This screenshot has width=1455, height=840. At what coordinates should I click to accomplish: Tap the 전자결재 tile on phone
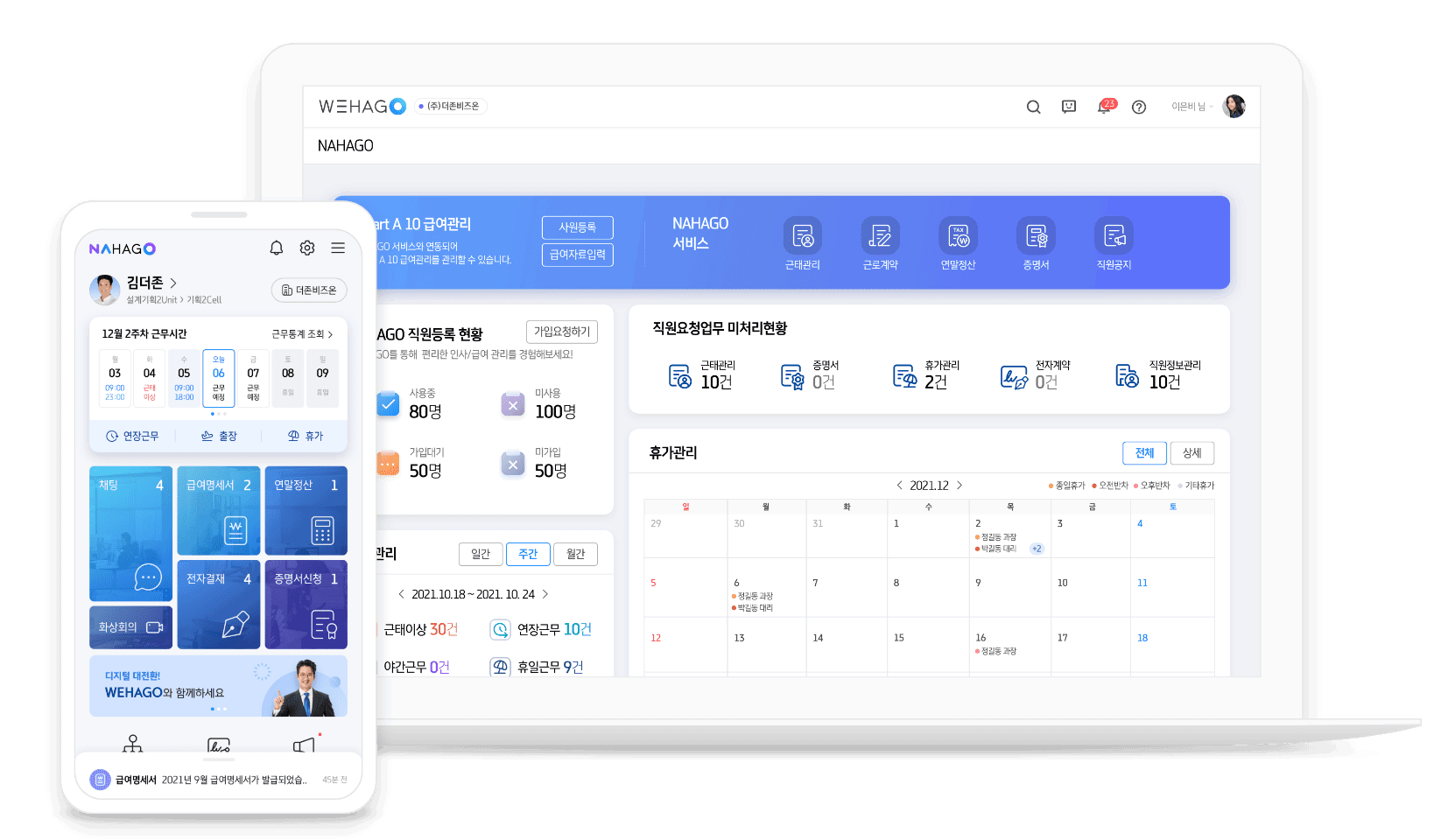pos(219,605)
